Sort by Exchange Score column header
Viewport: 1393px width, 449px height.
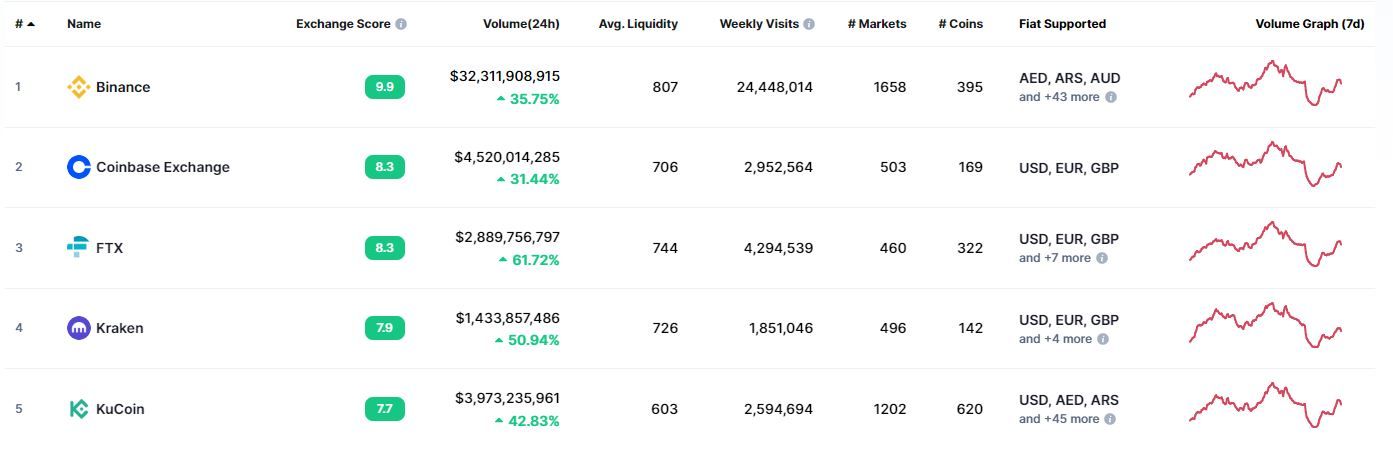(x=343, y=24)
